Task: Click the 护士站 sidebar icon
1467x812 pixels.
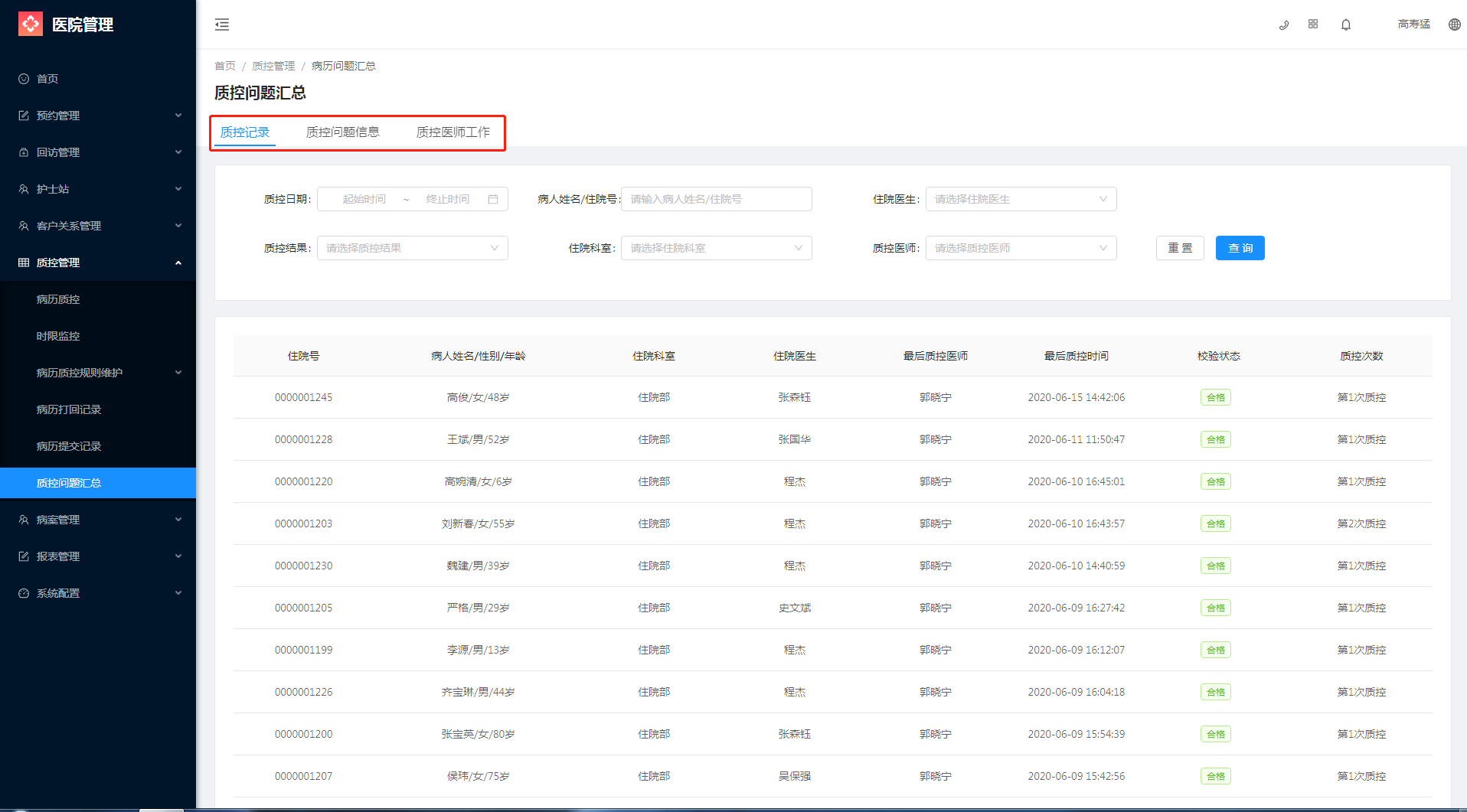Action: (x=24, y=189)
